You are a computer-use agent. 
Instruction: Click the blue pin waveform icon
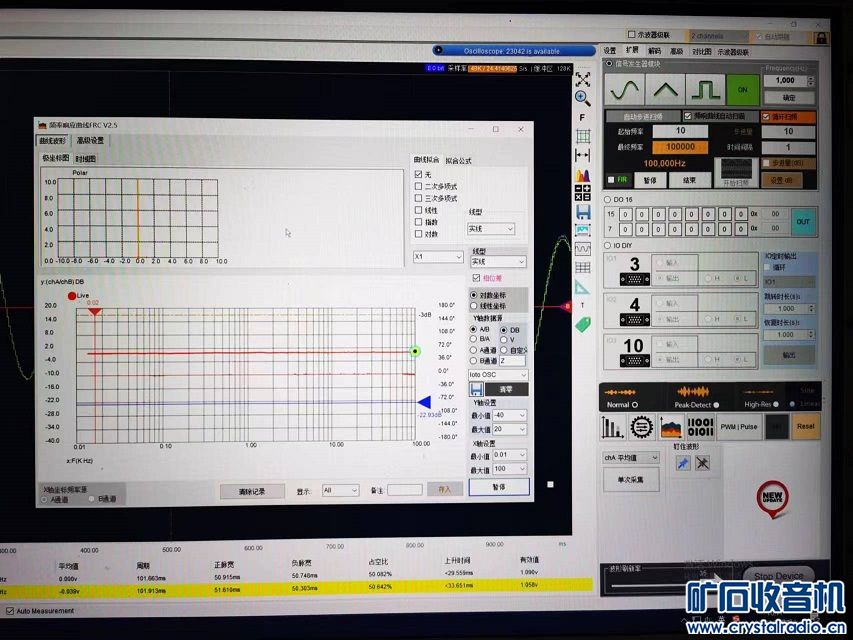(683, 463)
